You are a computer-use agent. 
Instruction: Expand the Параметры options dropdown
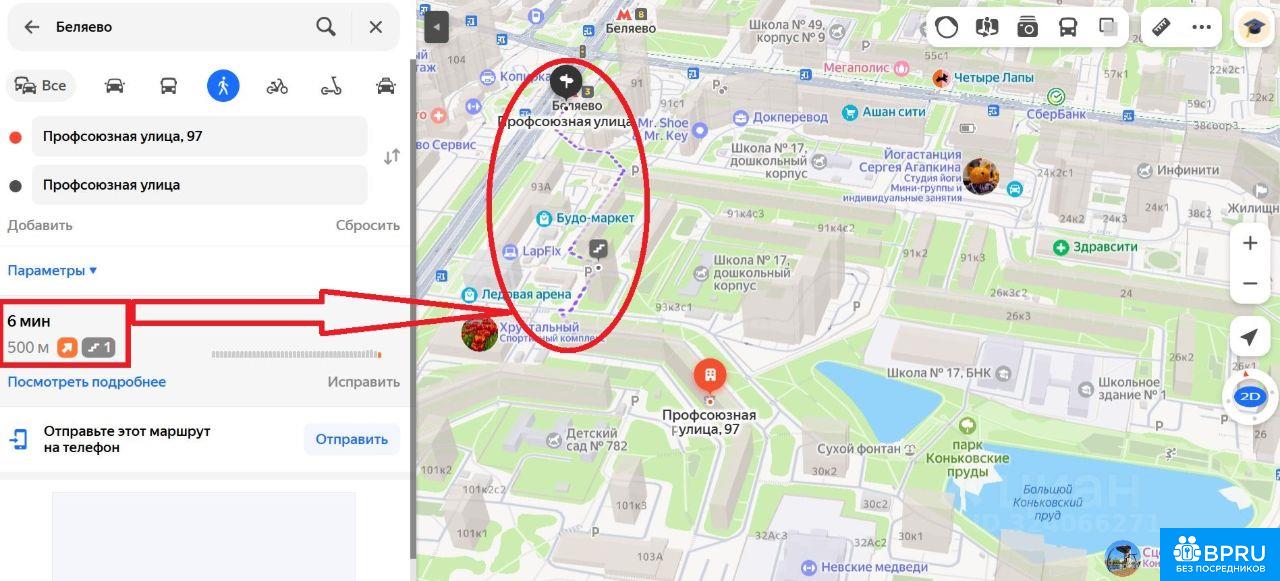click(x=52, y=270)
